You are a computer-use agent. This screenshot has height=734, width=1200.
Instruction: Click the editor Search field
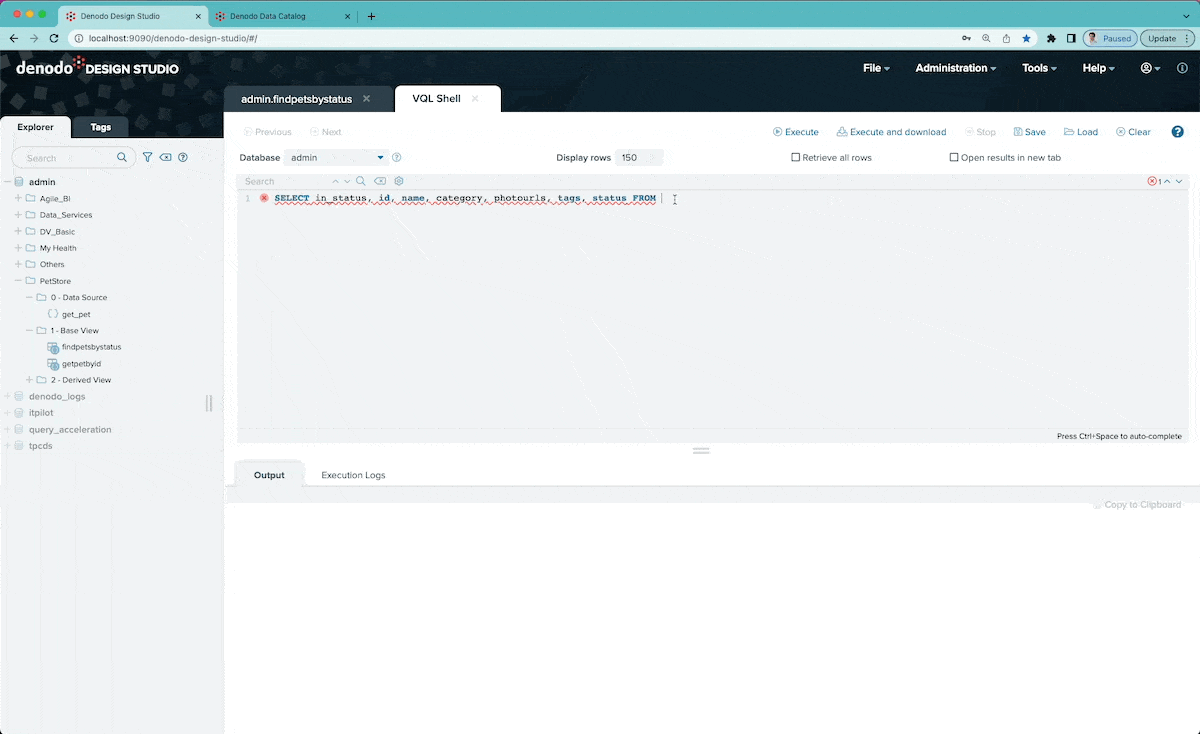[x=284, y=182]
